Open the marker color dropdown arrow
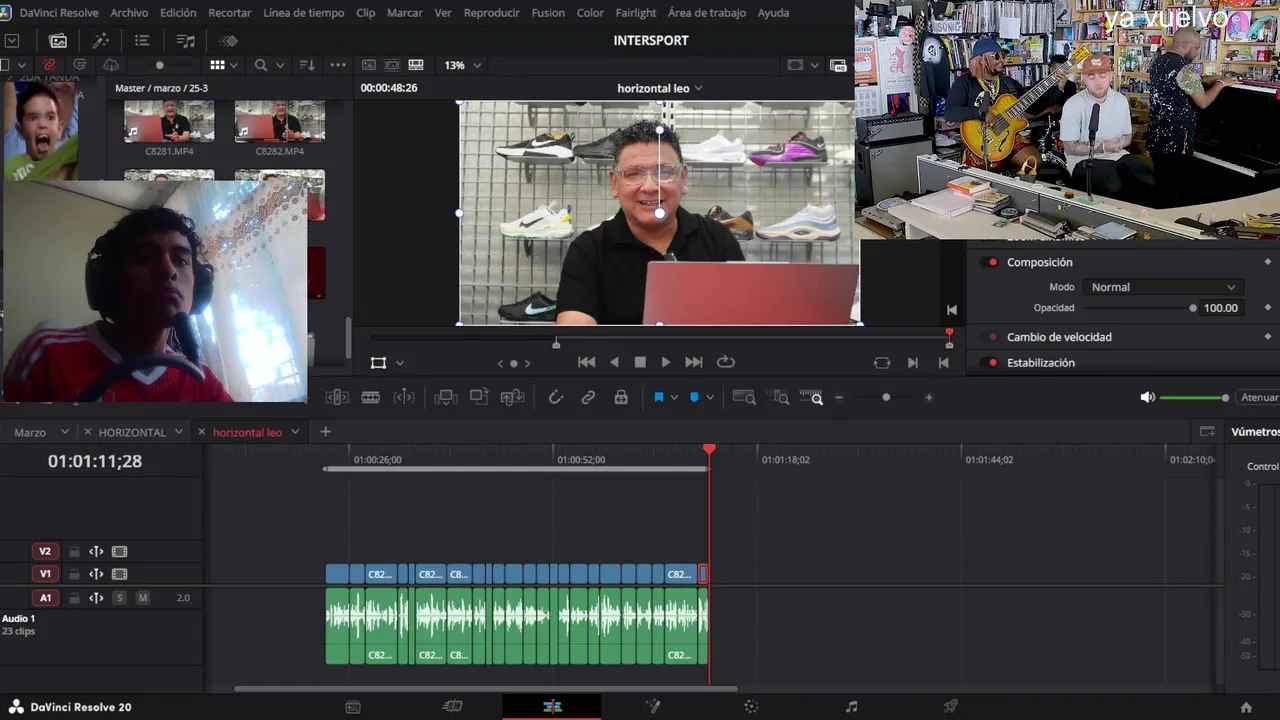Screen dimensions: 1280x720 (710, 397)
